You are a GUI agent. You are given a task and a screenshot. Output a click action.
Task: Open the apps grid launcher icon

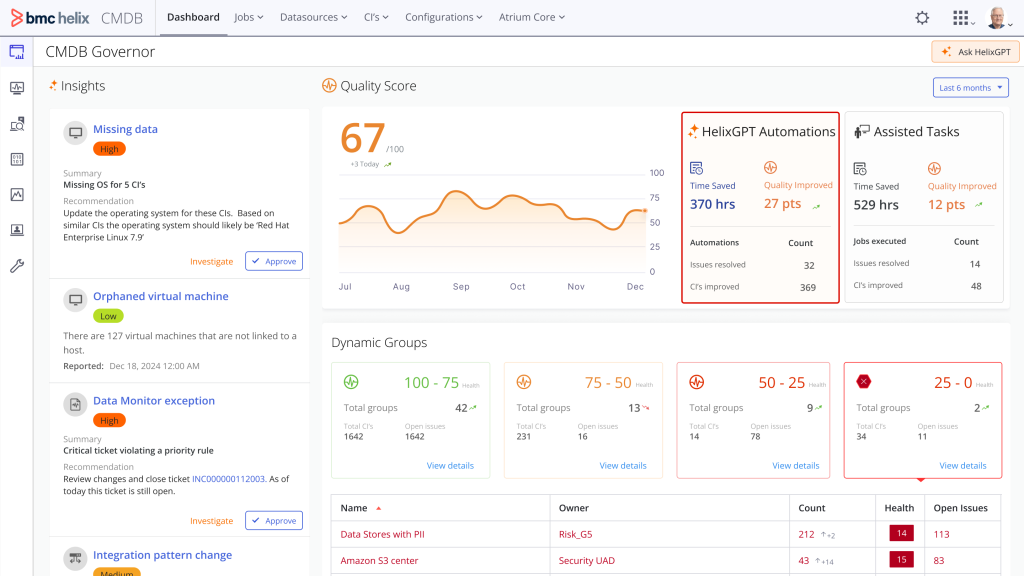tap(960, 18)
